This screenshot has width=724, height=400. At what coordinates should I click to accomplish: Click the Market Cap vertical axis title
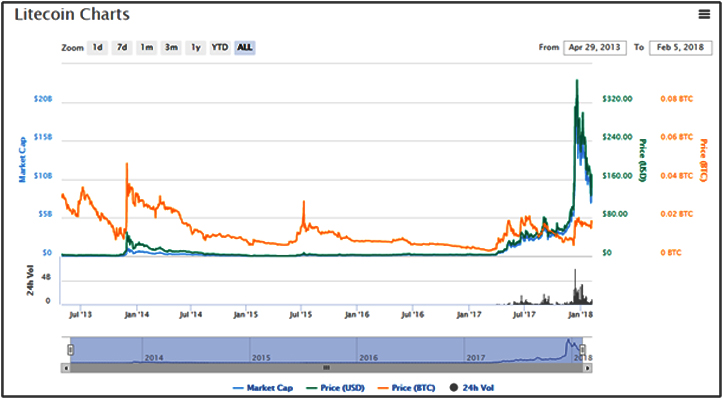click(x=22, y=159)
